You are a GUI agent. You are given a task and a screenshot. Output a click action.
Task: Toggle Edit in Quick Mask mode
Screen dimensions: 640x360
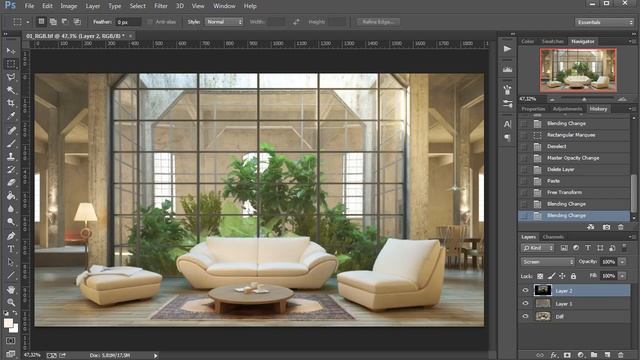click(11, 340)
